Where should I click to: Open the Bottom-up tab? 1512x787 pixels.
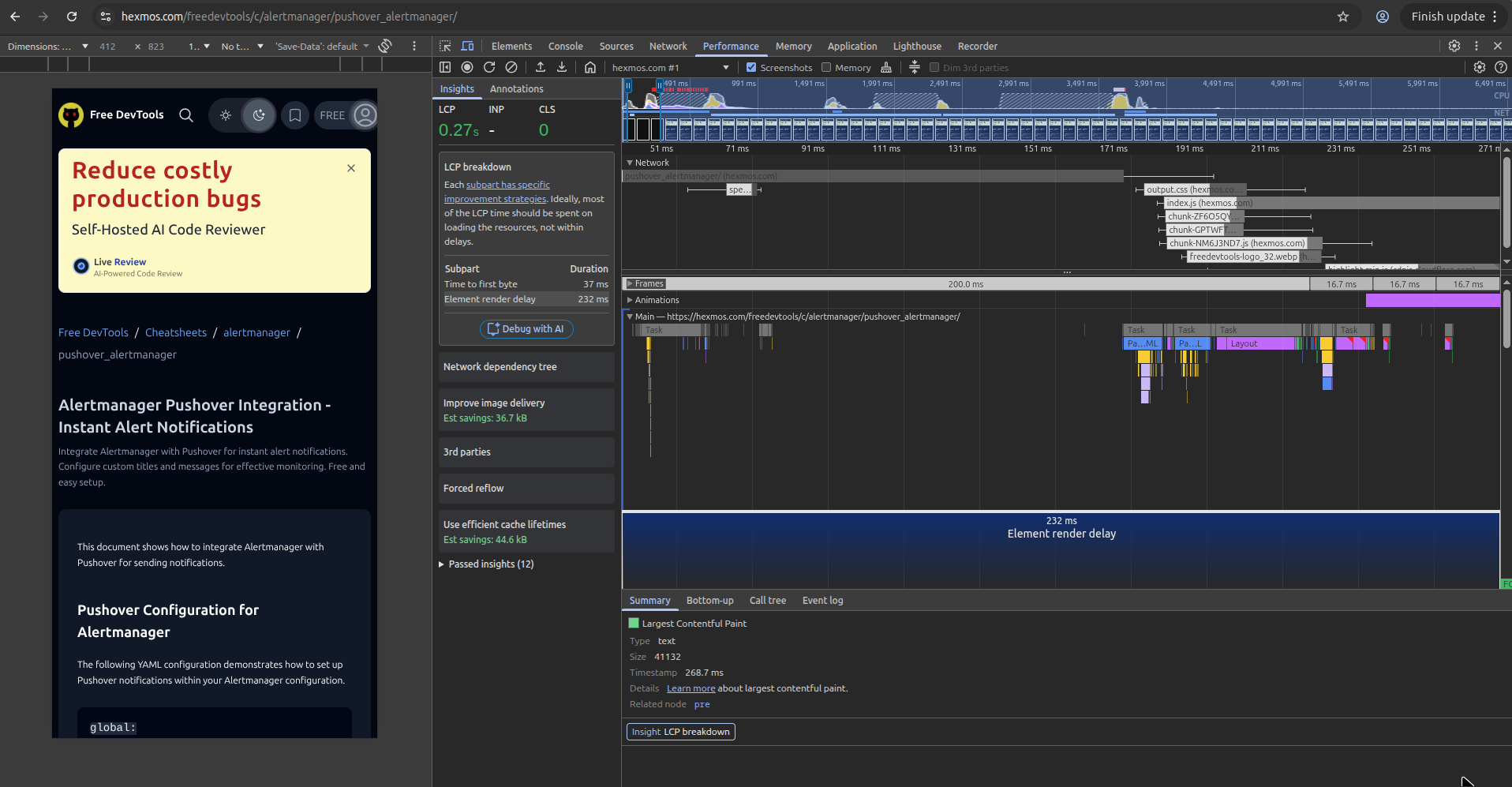tap(709, 601)
